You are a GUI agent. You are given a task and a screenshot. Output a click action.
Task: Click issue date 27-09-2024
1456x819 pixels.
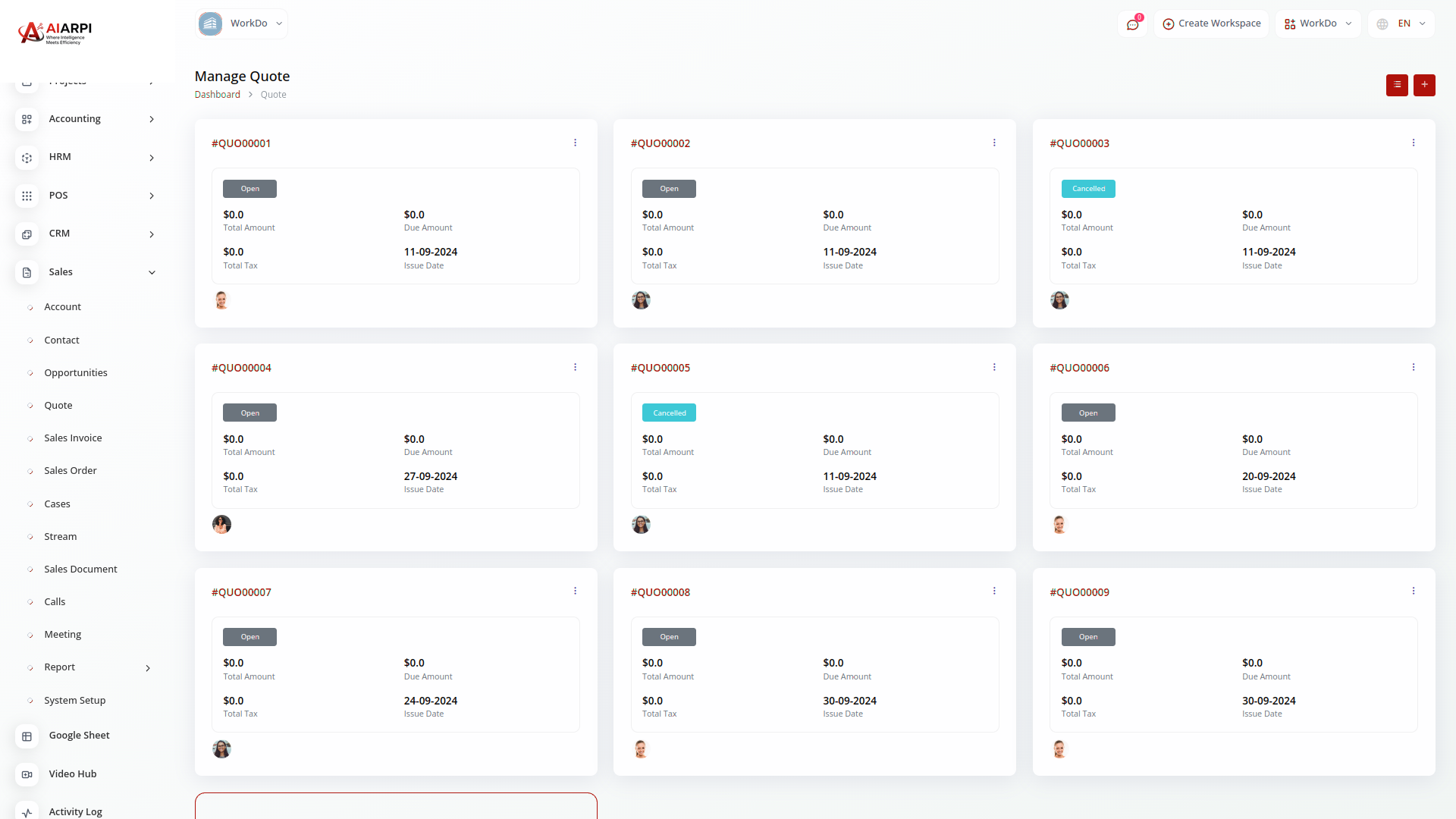click(x=431, y=476)
